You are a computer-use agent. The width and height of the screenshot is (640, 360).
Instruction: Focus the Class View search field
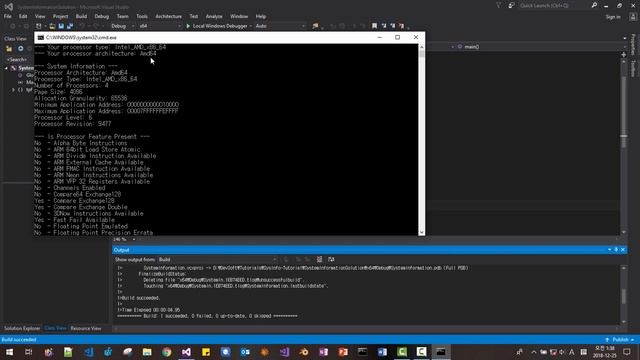point(19,59)
